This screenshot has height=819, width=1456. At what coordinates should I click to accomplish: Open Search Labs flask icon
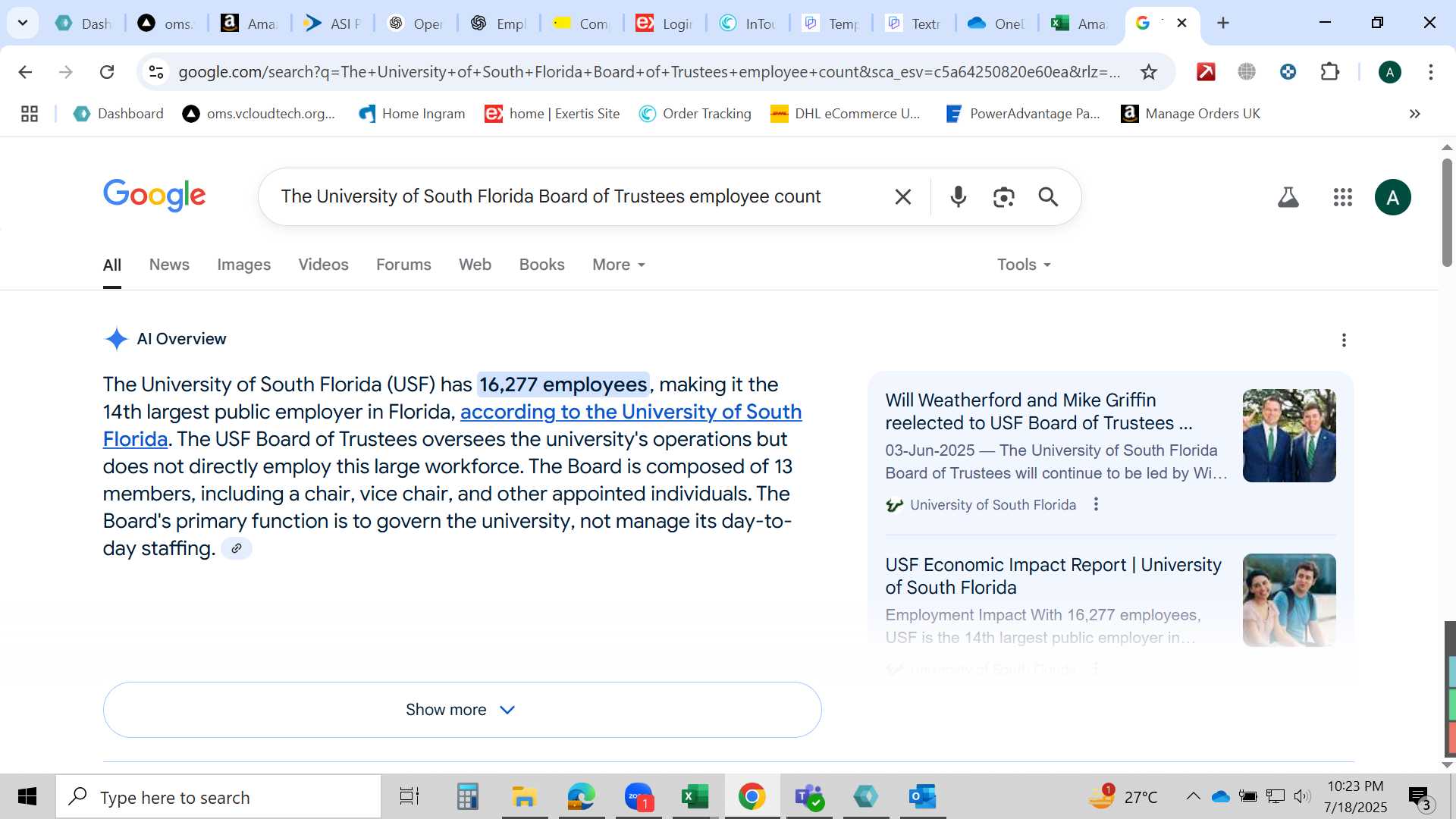click(x=1288, y=197)
